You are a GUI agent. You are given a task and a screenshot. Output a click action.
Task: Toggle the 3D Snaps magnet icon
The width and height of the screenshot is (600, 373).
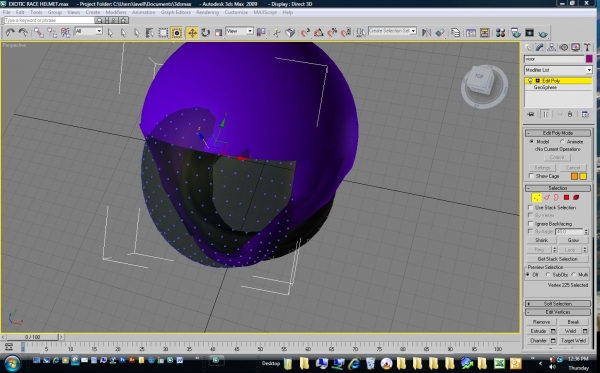[x=305, y=33]
